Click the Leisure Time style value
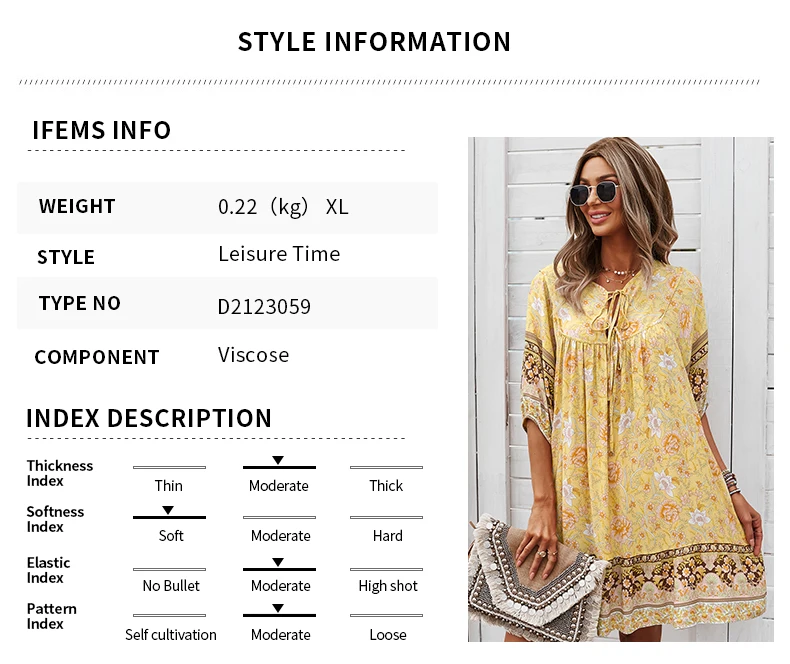This screenshot has width=790, height=664. coord(279,253)
